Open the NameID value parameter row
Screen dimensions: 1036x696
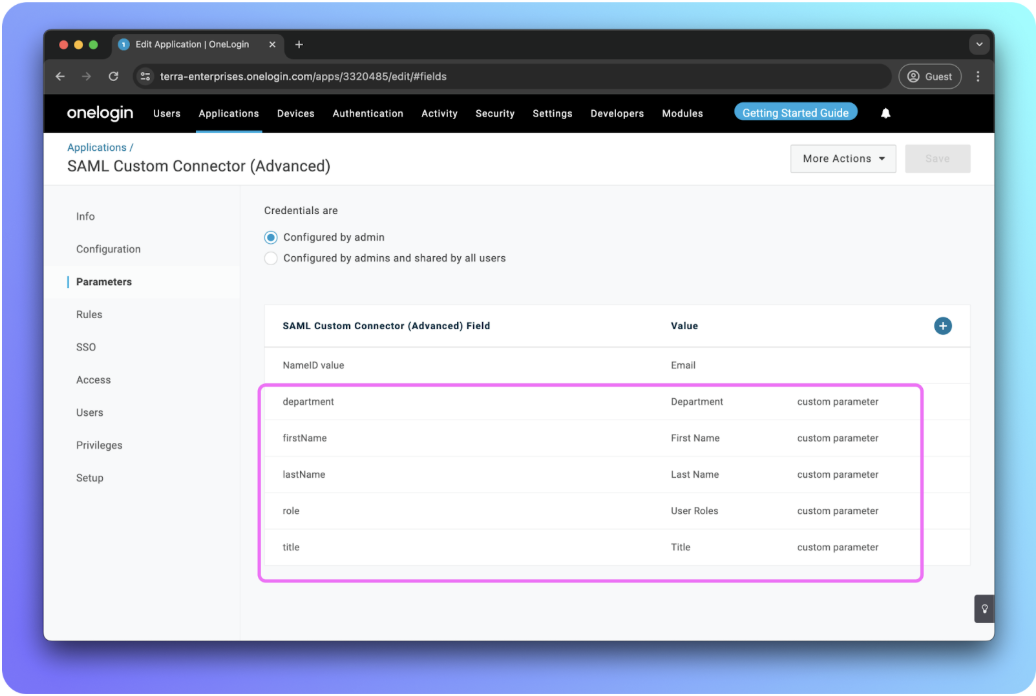617,366
